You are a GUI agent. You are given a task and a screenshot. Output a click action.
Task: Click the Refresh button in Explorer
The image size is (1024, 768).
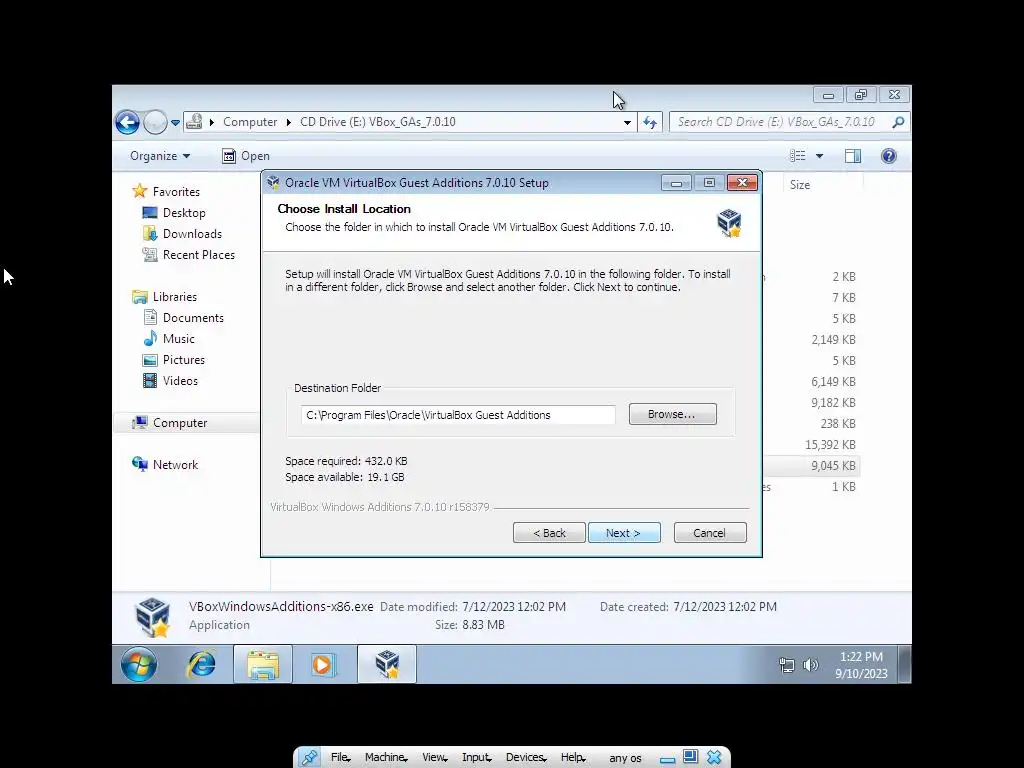tap(650, 122)
